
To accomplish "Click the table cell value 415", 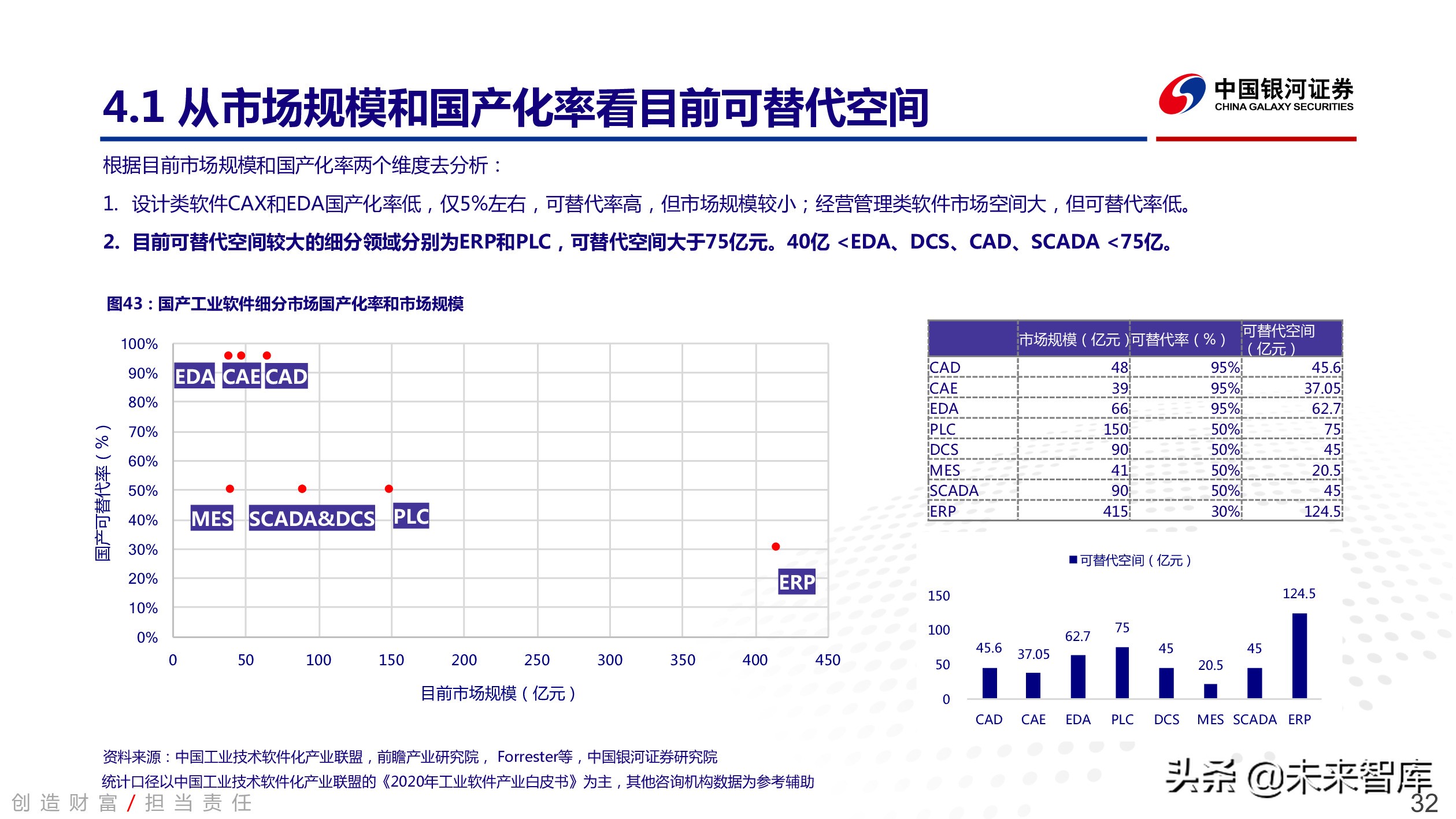I will click(x=1116, y=512).
